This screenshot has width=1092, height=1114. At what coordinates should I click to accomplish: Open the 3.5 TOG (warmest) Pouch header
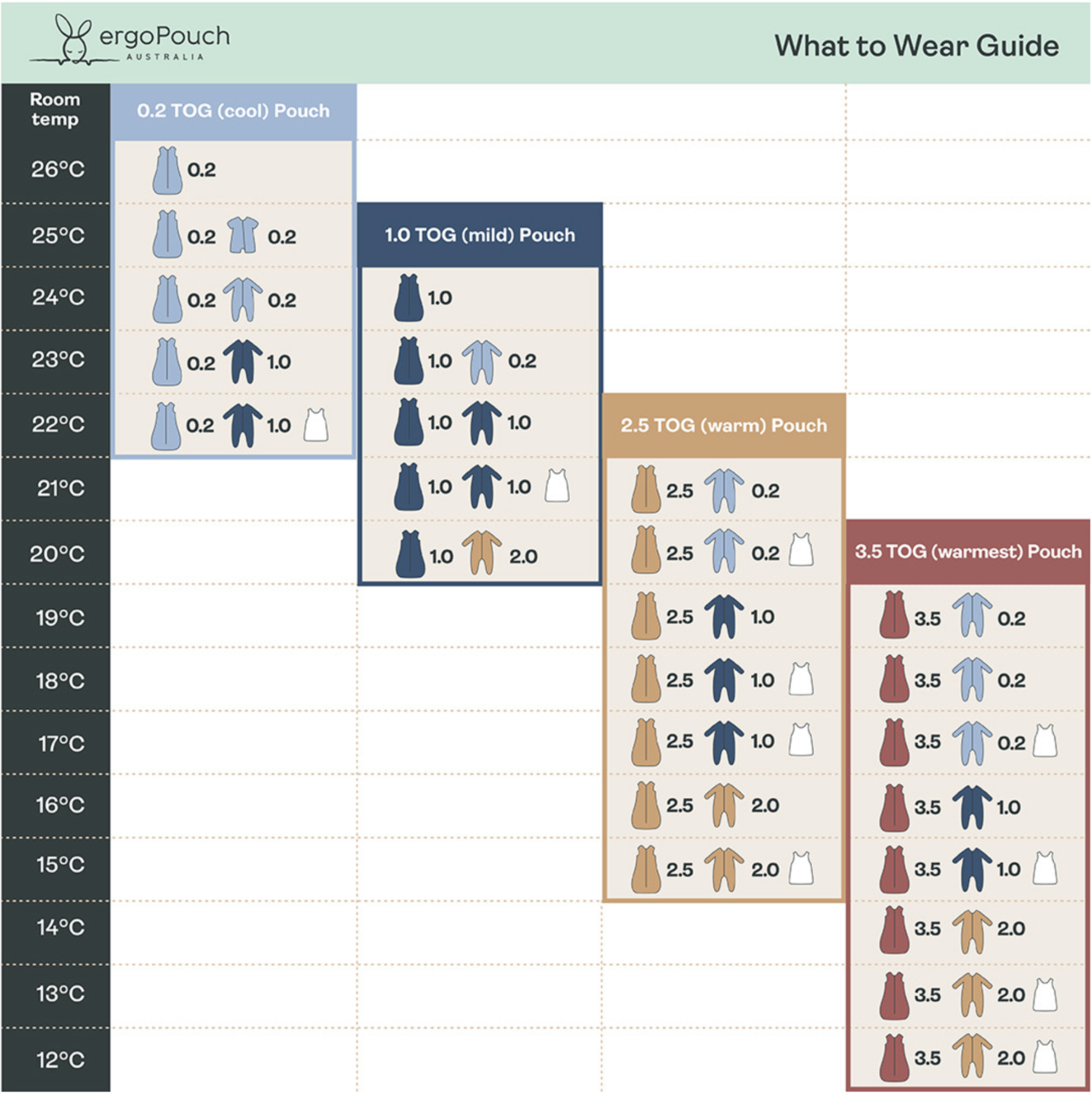(x=967, y=552)
